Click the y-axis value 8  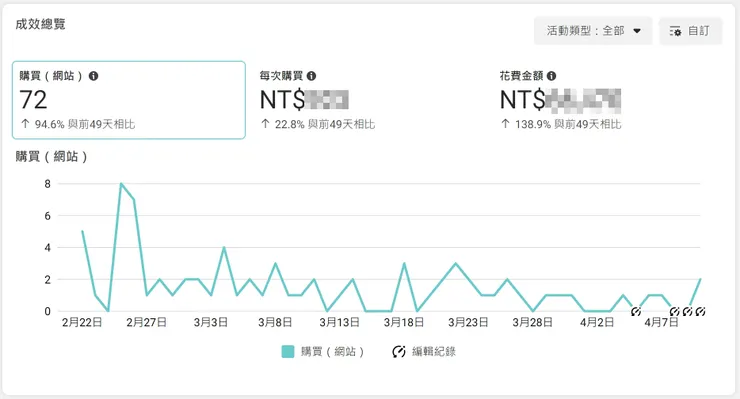[47, 184]
